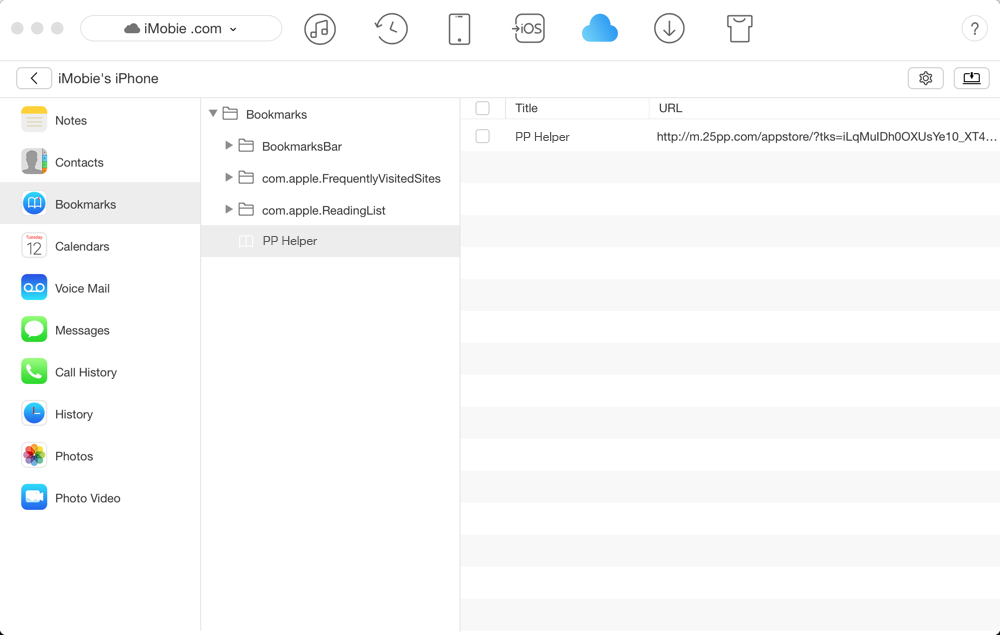Select Messages in the sidebar
Image resolution: width=1000 pixels, height=635 pixels.
tap(82, 330)
